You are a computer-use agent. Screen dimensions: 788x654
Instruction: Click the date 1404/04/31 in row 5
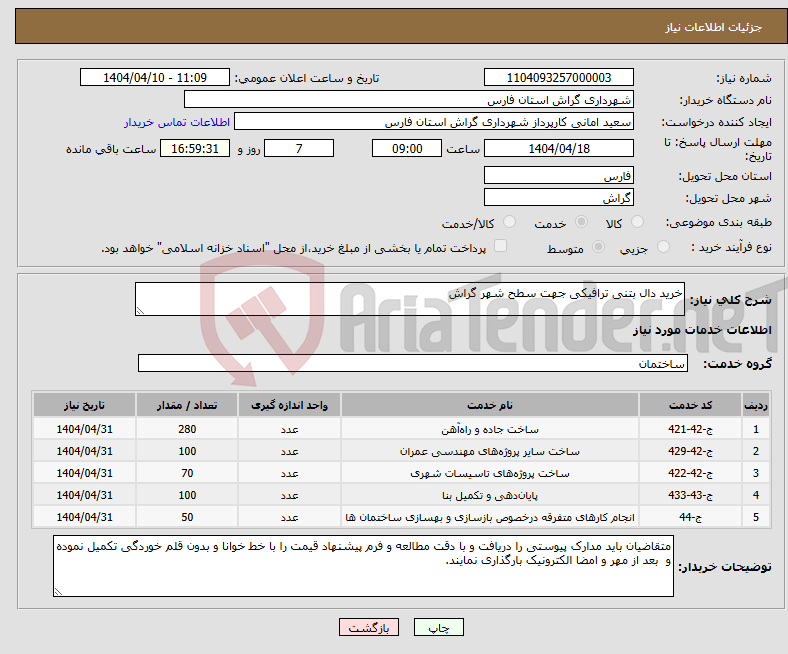[84, 517]
